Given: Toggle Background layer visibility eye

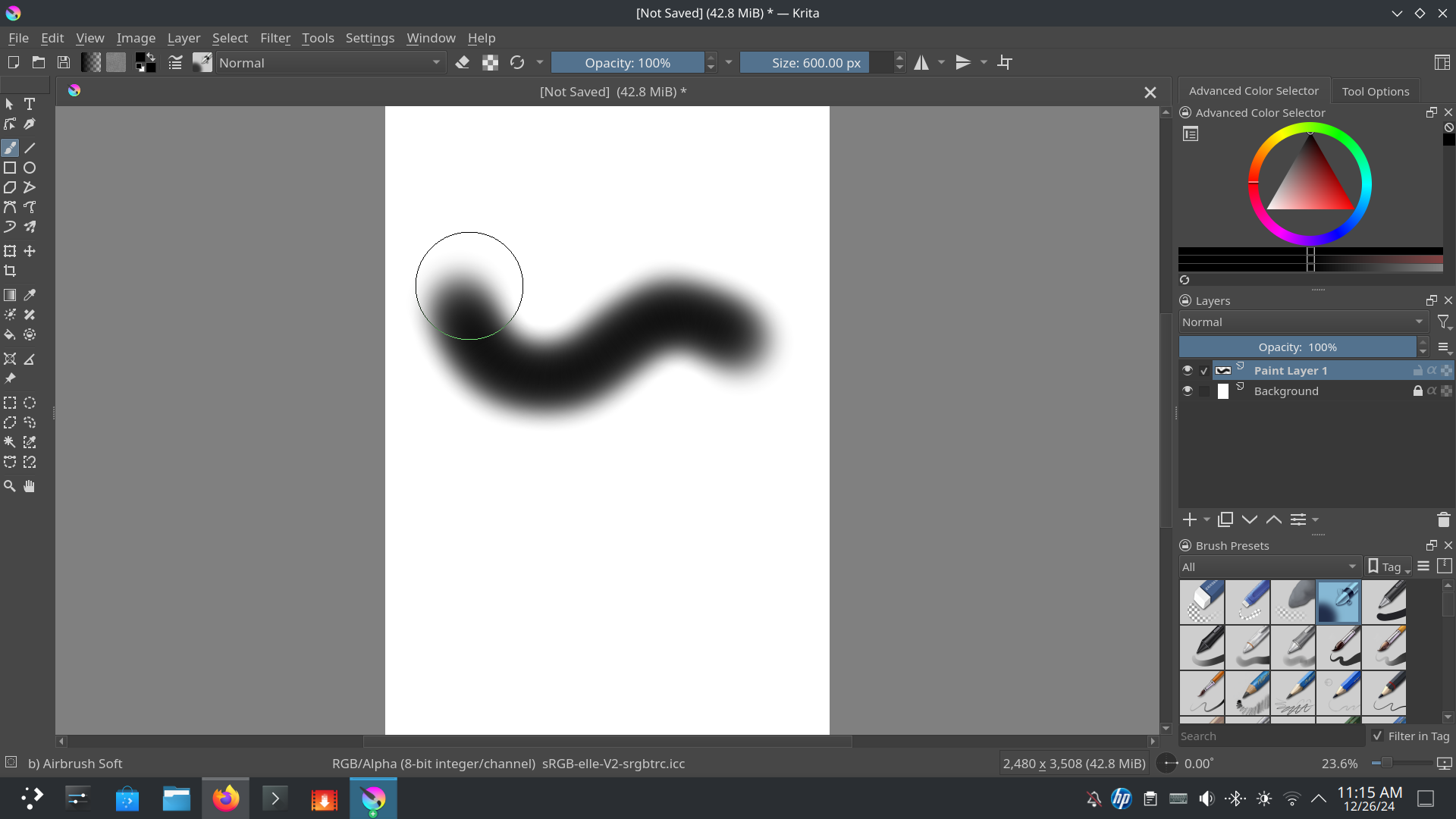Looking at the screenshot, I should pos(1188,391).
